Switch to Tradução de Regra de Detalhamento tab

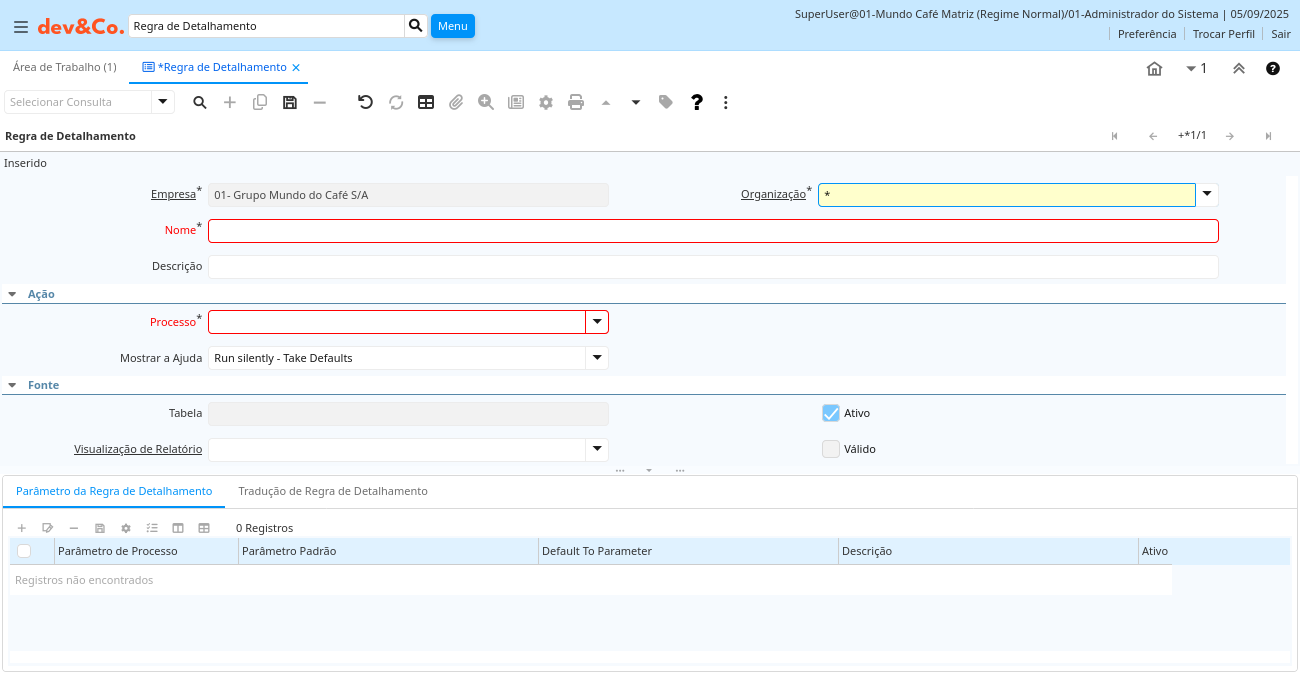click(332, 491)
